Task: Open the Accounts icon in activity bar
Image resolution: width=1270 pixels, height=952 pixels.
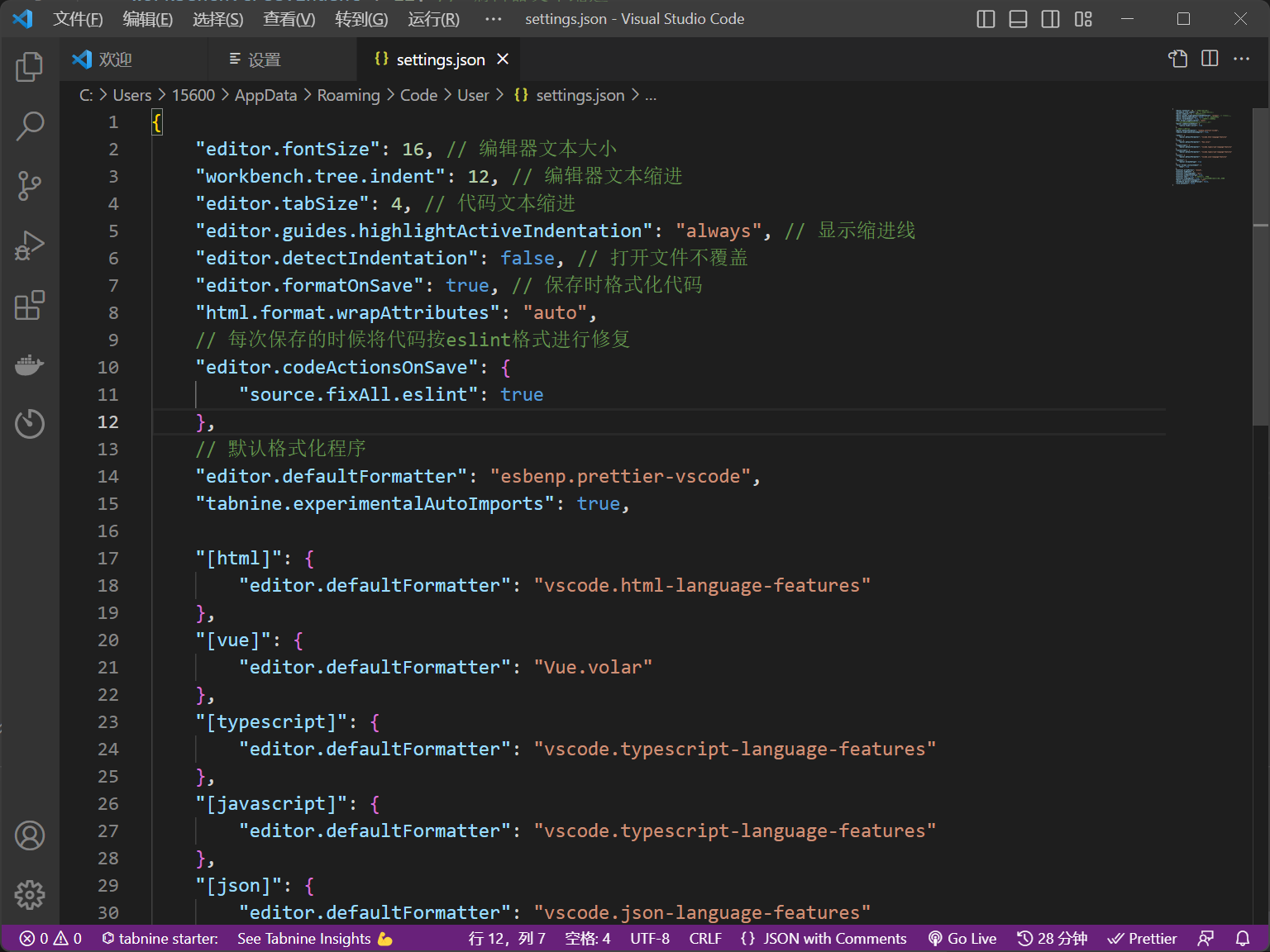Action: point(30,835)
